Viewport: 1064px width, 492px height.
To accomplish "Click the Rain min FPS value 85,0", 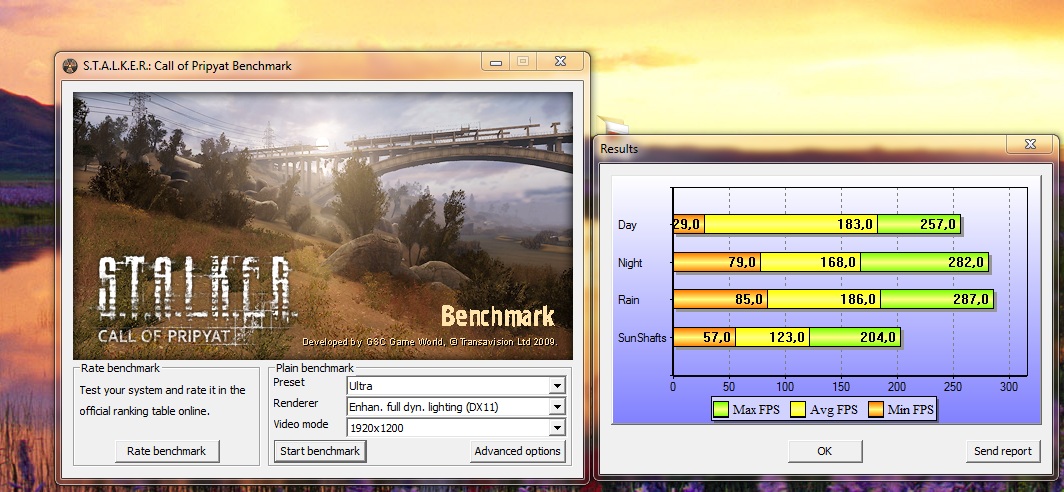I will coord(749,299).
